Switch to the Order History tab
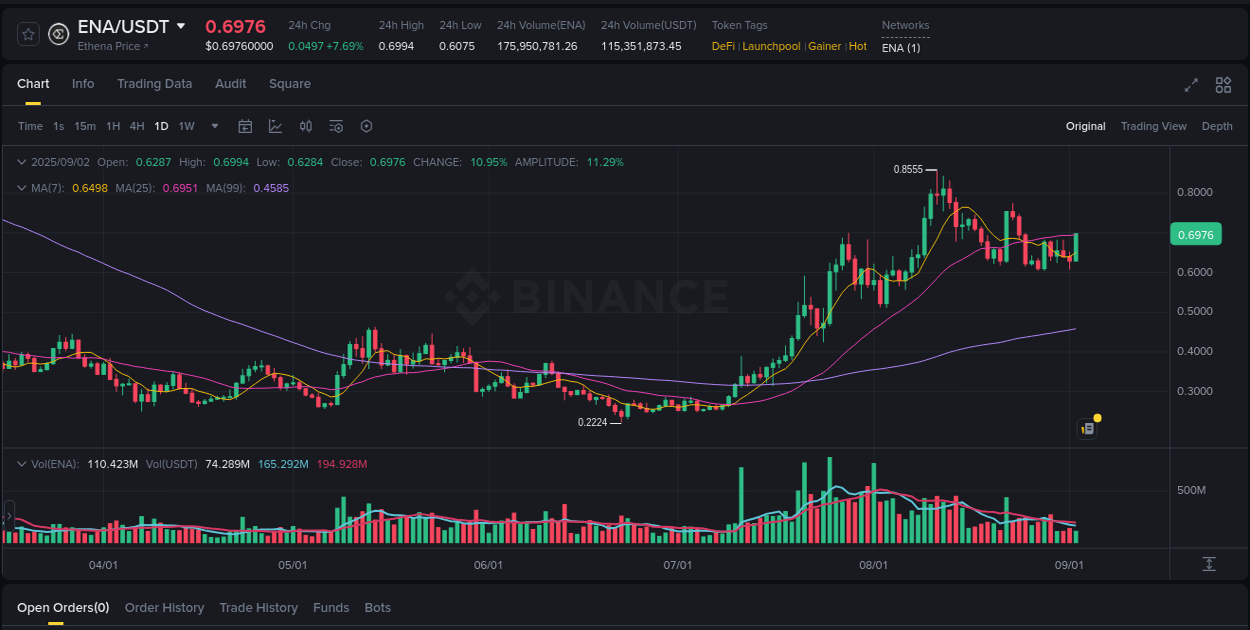This screenshot has width=1250, height=630. tap(164, 607)
